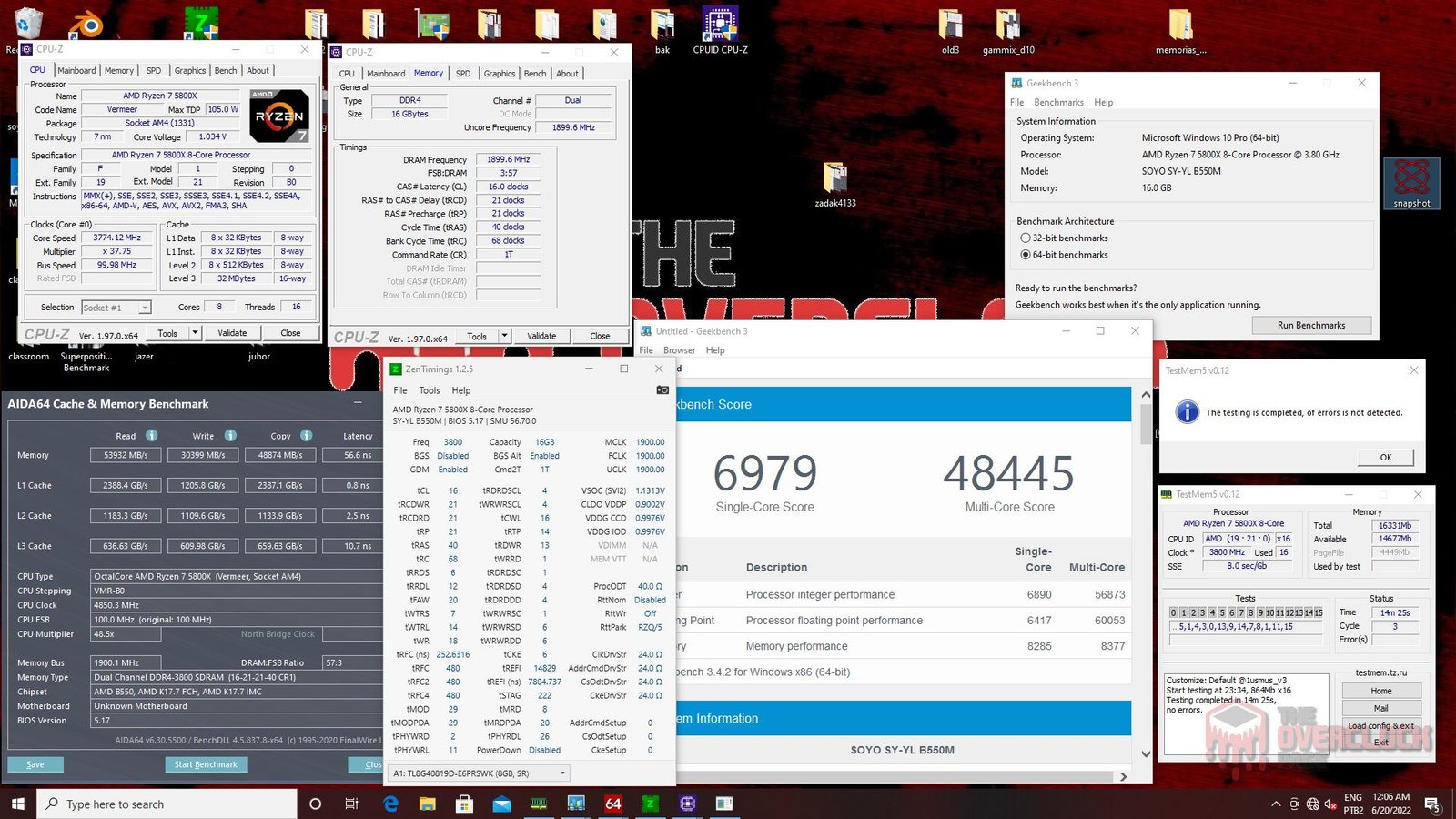The height and width of the screenshot is (819, 1456).
Task: Open the snapshot desktop icon
Action: pos(1411,183)
